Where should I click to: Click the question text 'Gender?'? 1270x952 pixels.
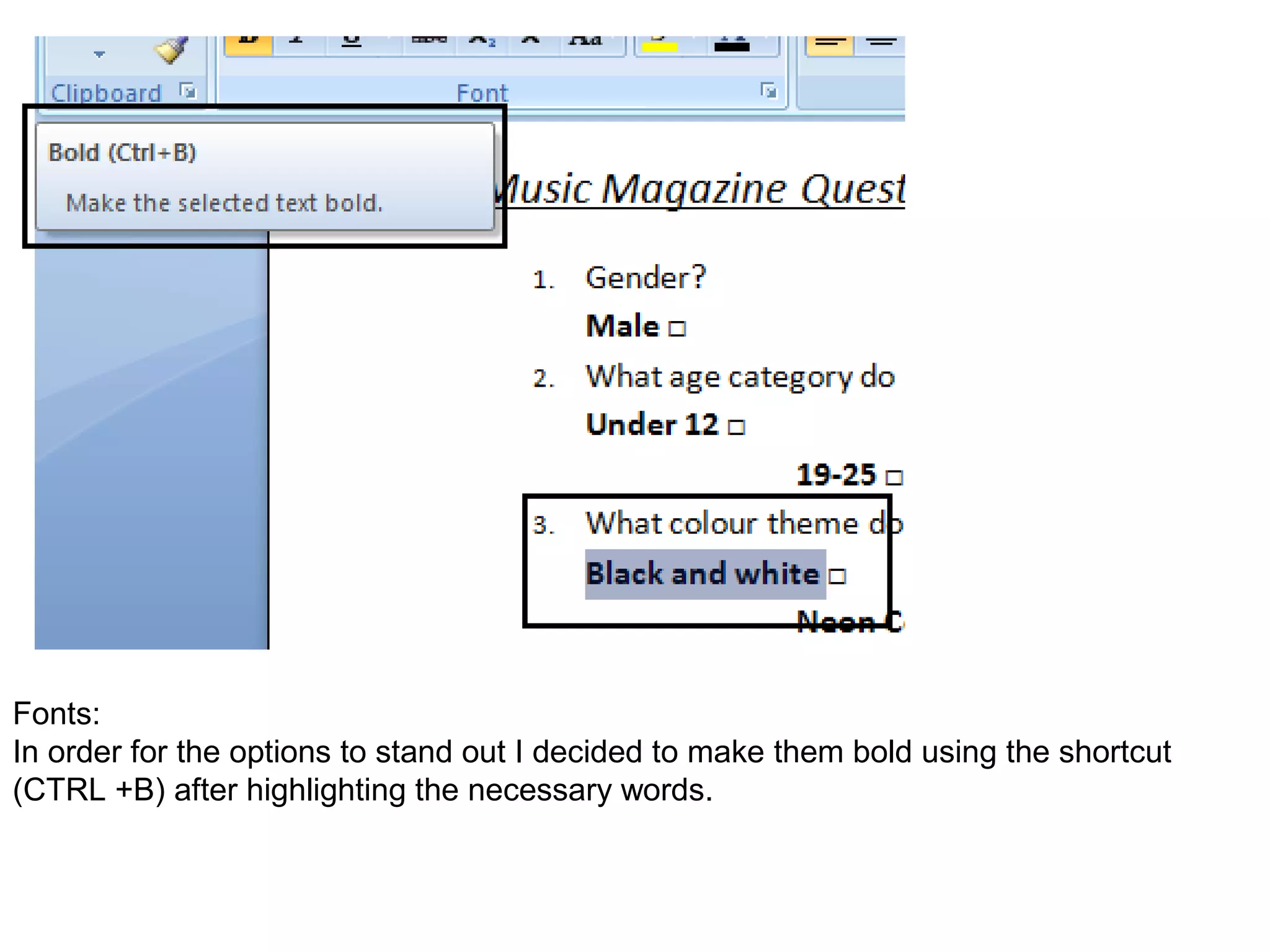click(646, 277)
